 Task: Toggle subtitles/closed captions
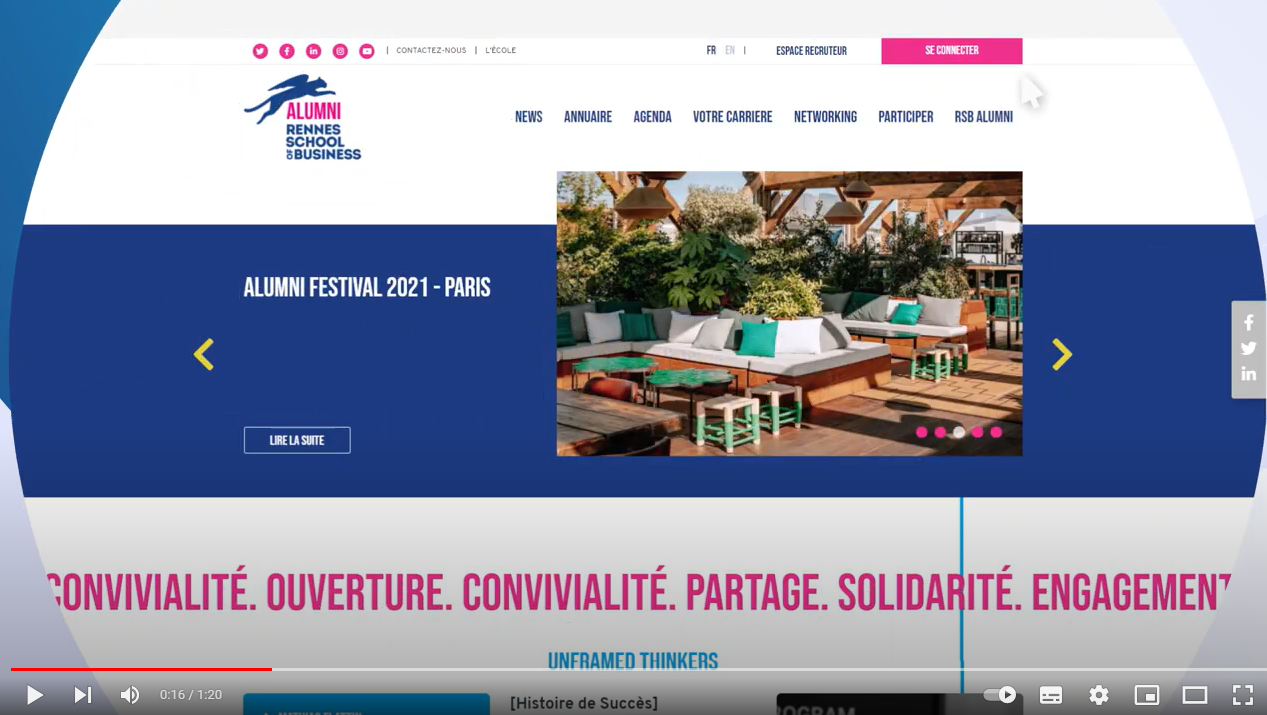pos(1051,695)
